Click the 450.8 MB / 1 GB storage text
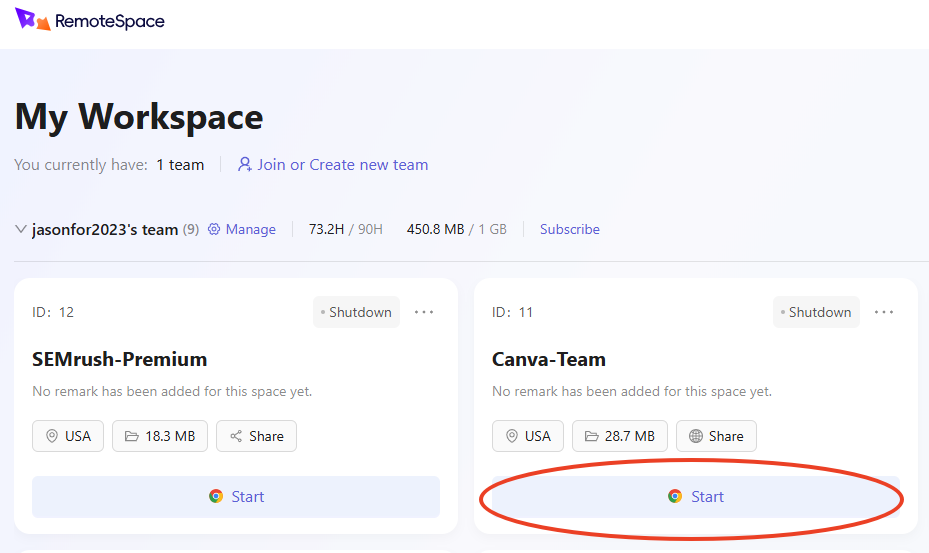Image resolution: width=929 pixels, height=553 pixels. pyautogui.click(x=456, y=229)
